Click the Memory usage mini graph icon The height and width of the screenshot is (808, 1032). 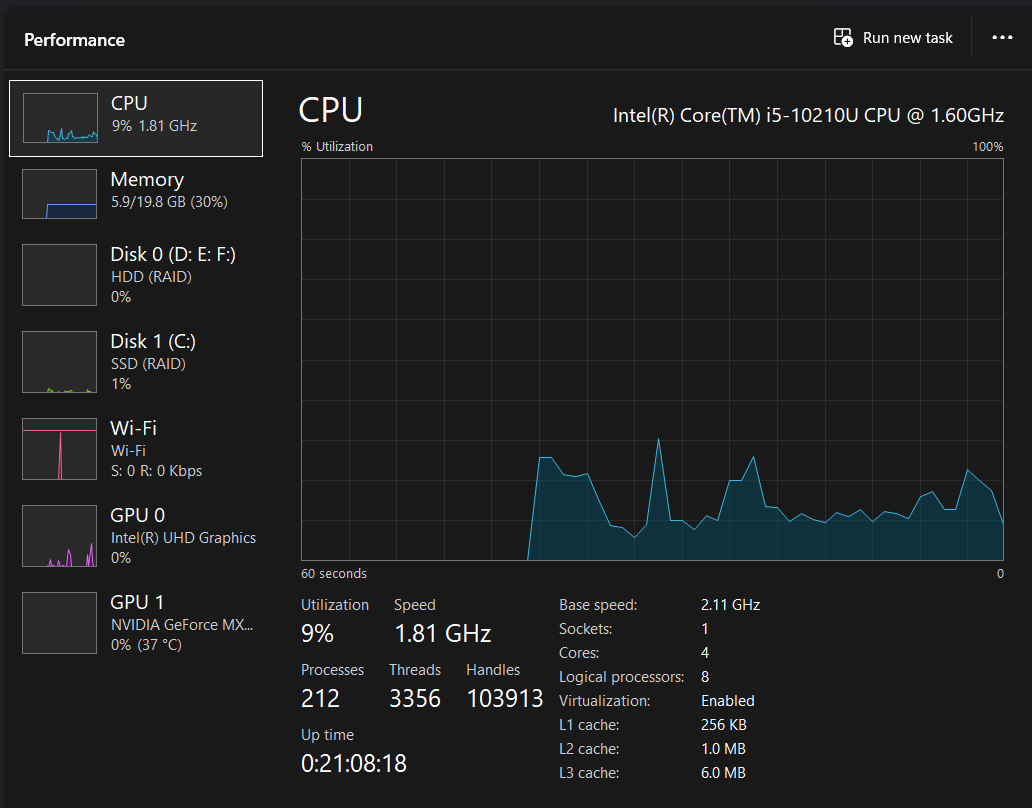pyautogui.click(x=60, y=194)
